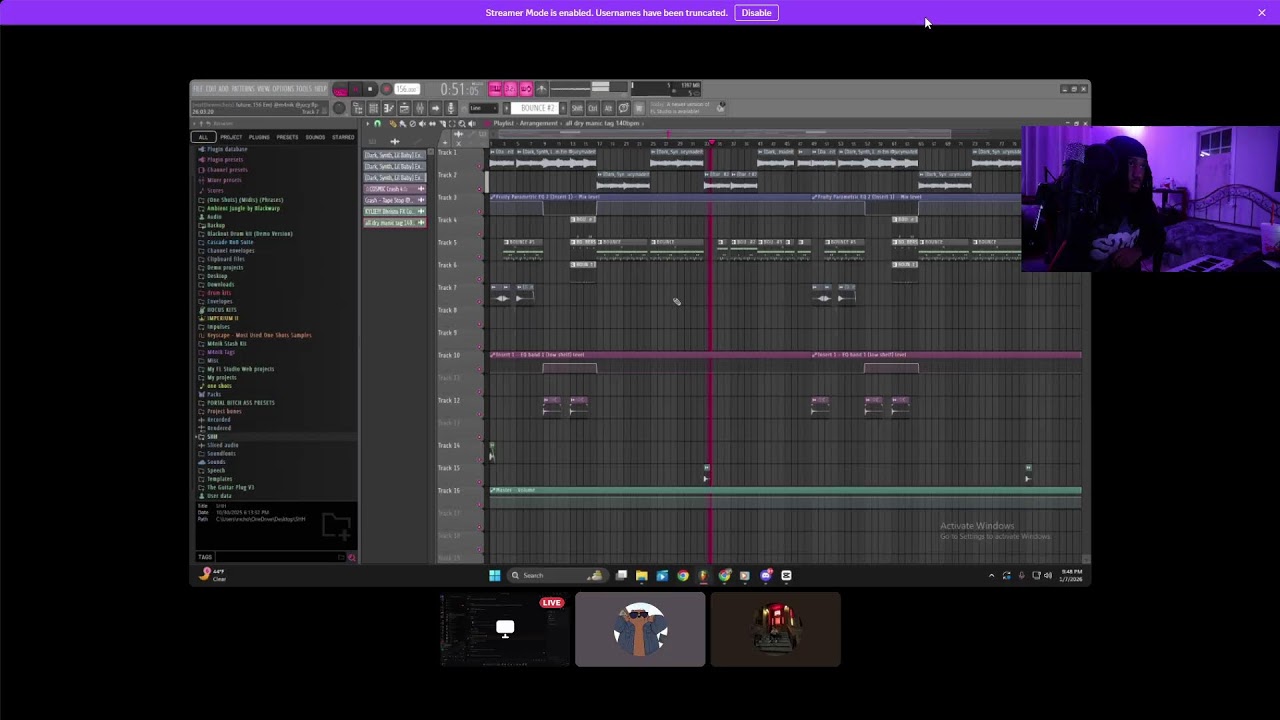Open The Guitar Plug V3 folder
1280x720 pixels.
pyautogui.click(x=229, y=487)
